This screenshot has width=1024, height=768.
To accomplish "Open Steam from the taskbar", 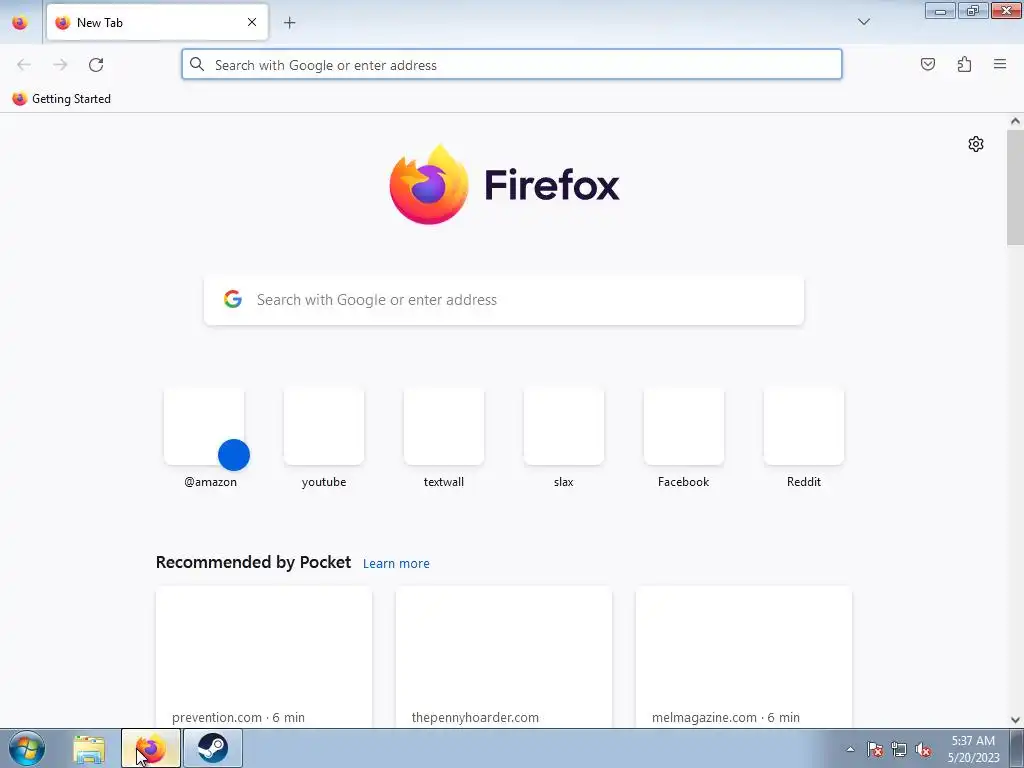I will [x=213, y=748].
